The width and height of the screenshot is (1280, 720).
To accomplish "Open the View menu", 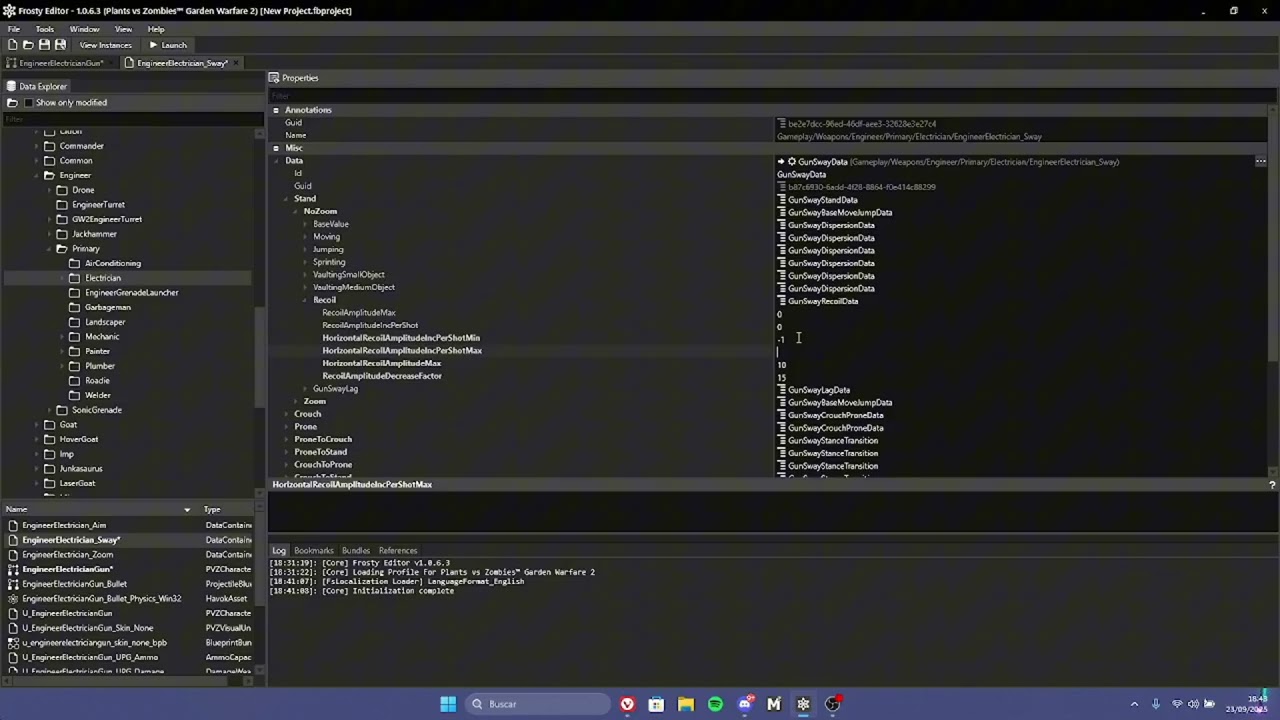I will (123, 29).
